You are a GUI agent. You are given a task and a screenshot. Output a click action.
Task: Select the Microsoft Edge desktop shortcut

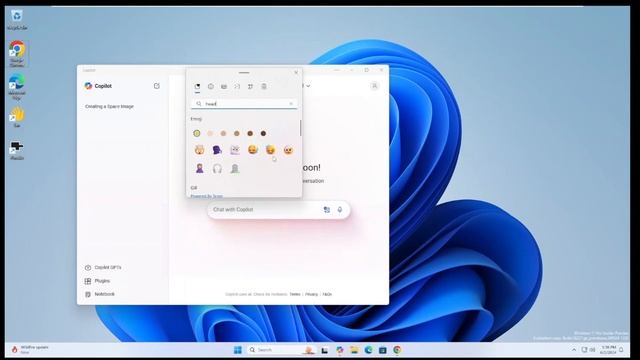(17, 87)
